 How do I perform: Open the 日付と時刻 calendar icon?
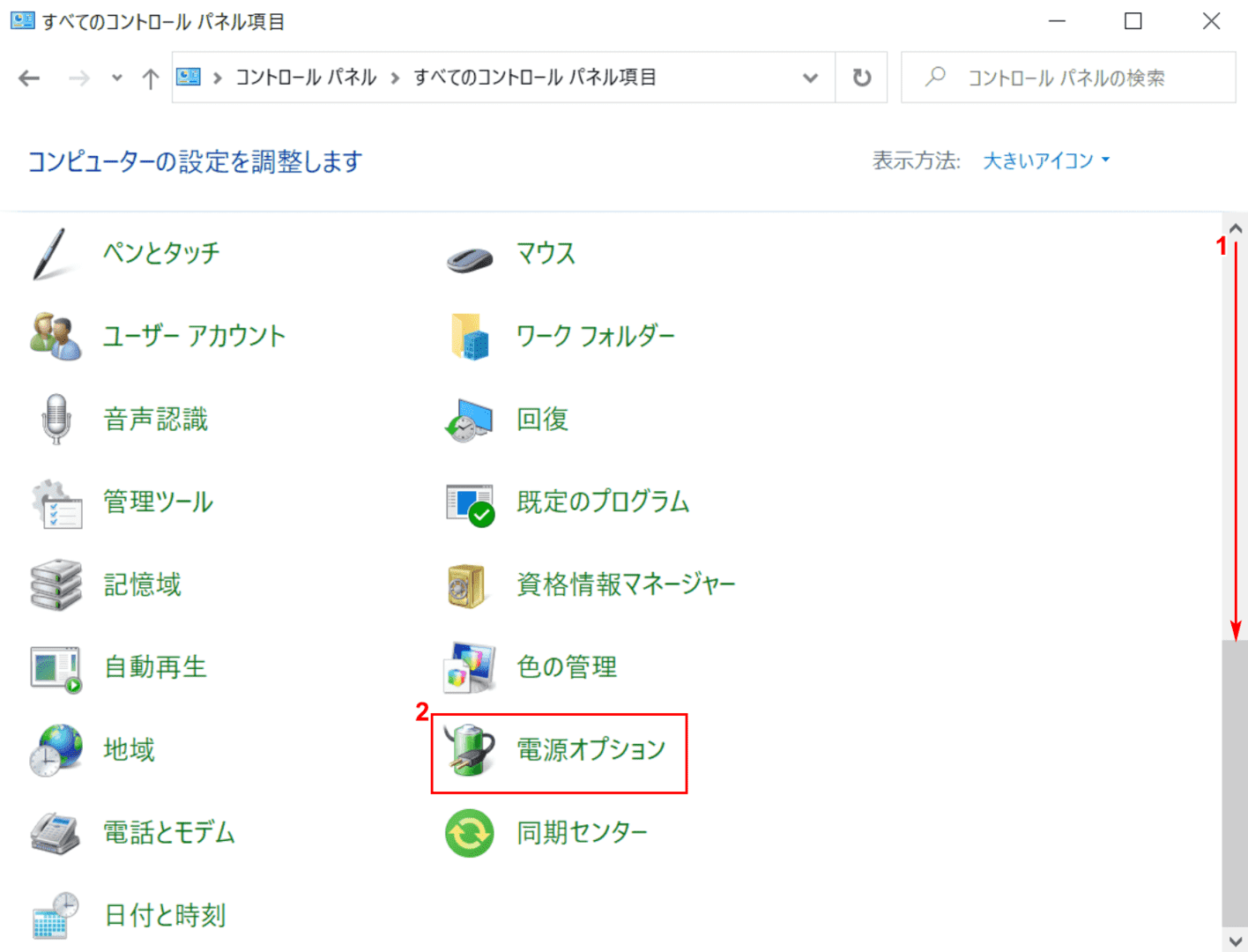[56, 916]
